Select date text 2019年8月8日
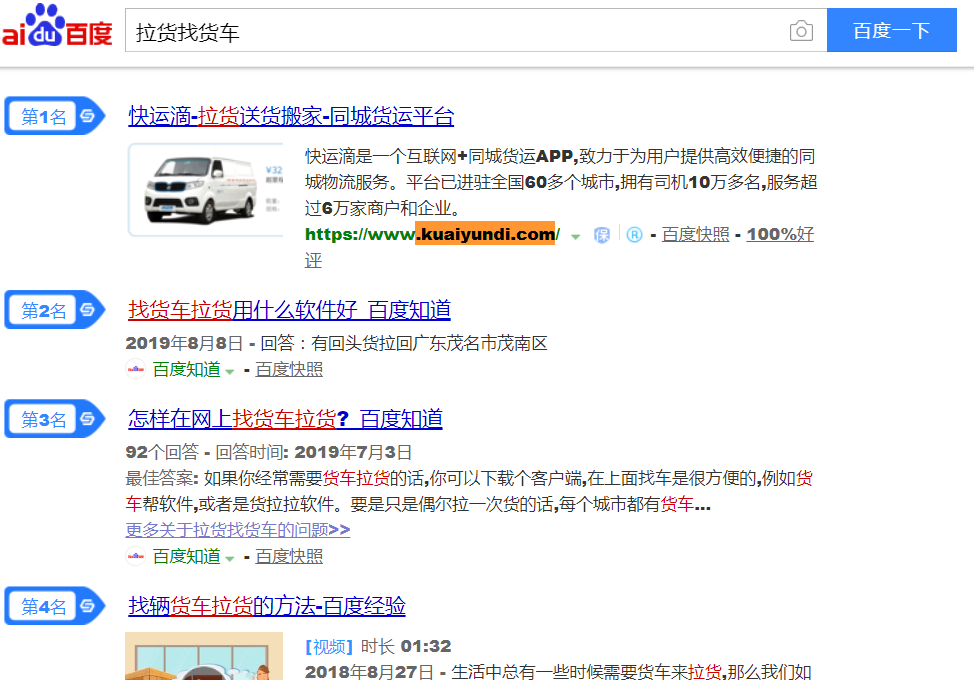 tap(184, 343)
